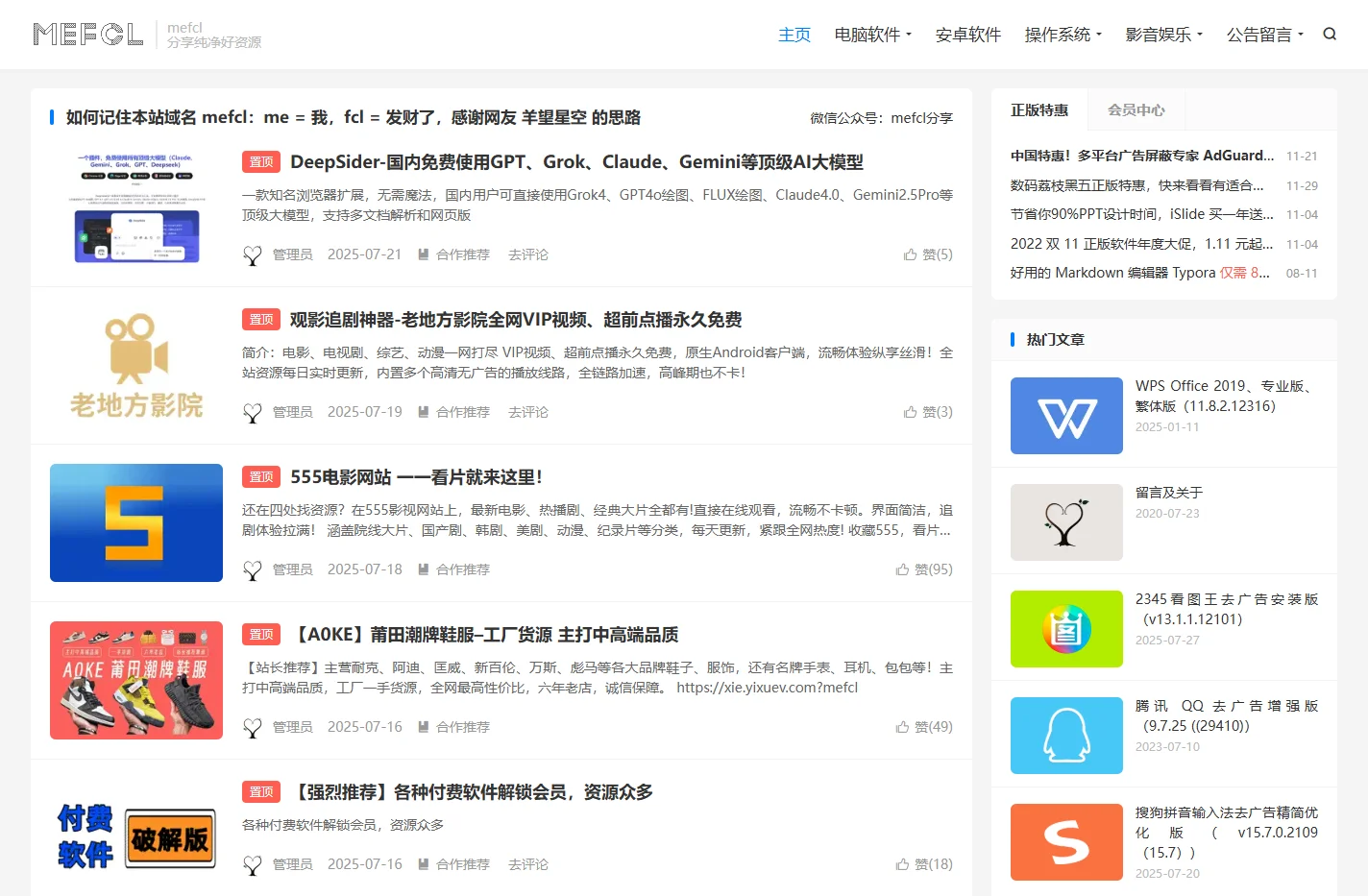Expand the 电脑软件 dropdown menu

tap(872, 35)
